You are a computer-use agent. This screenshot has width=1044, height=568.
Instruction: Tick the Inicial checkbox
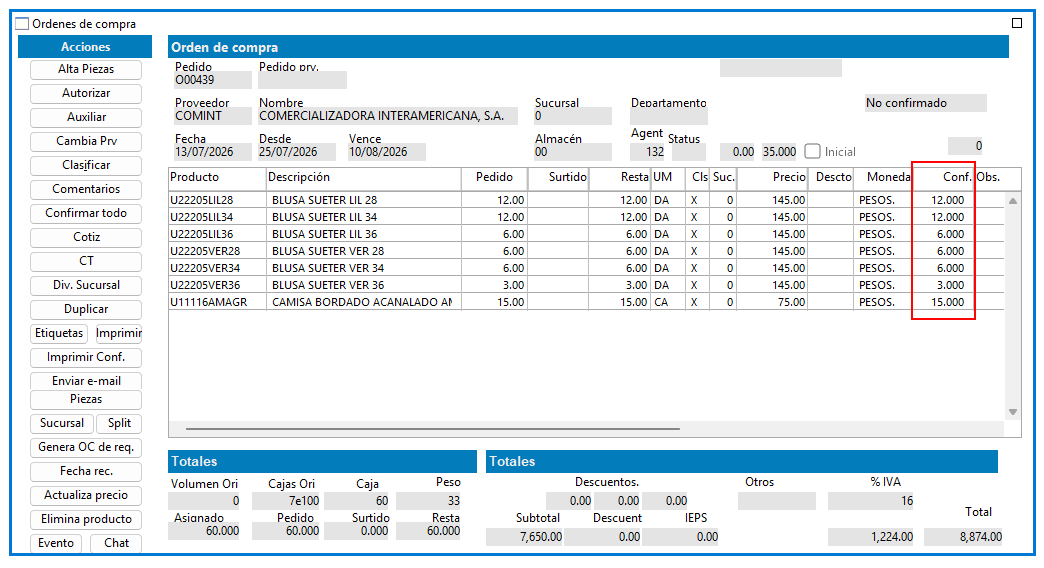tap(812, 151)
